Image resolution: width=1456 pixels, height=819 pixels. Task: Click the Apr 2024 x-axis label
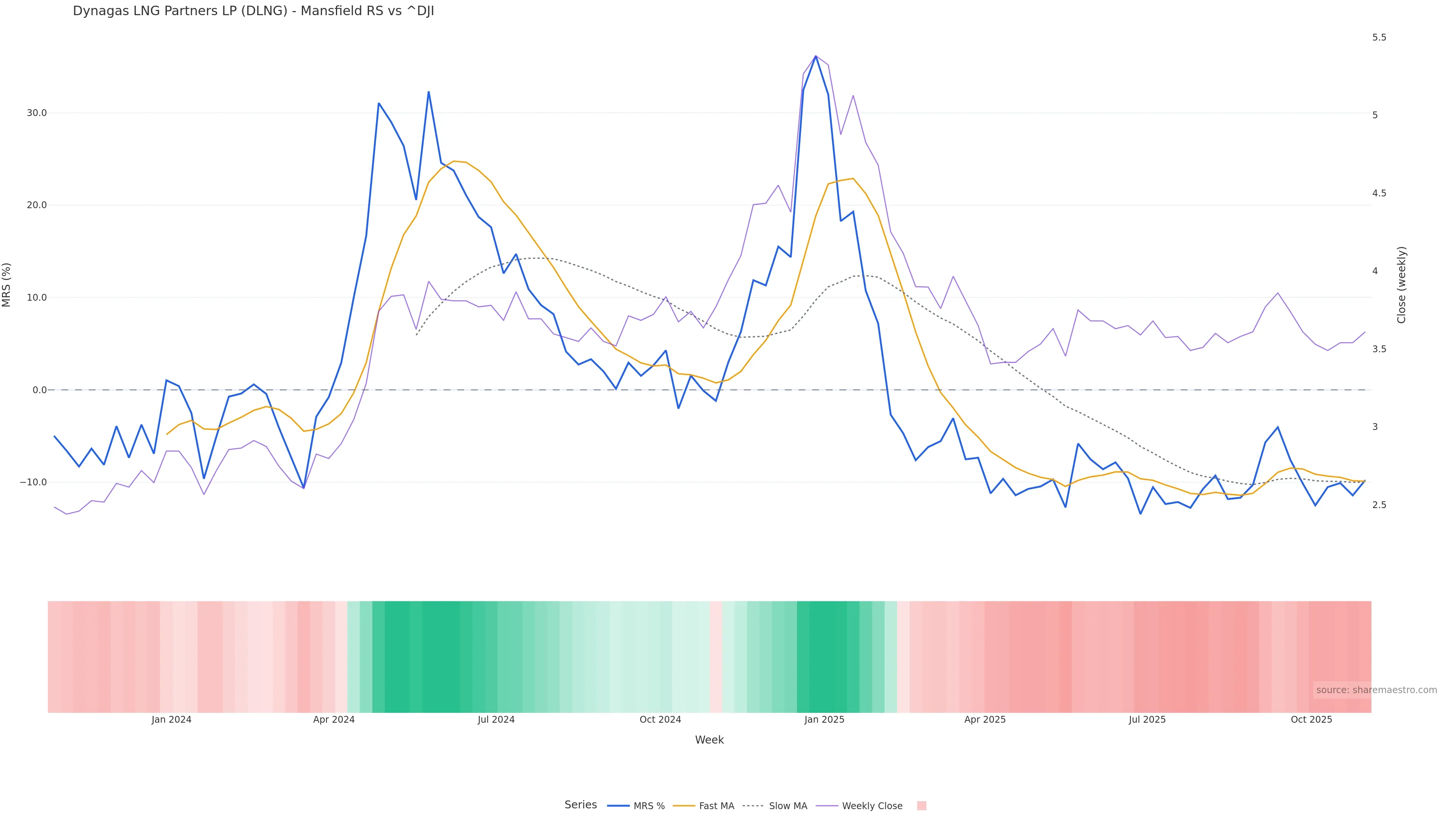334,720
